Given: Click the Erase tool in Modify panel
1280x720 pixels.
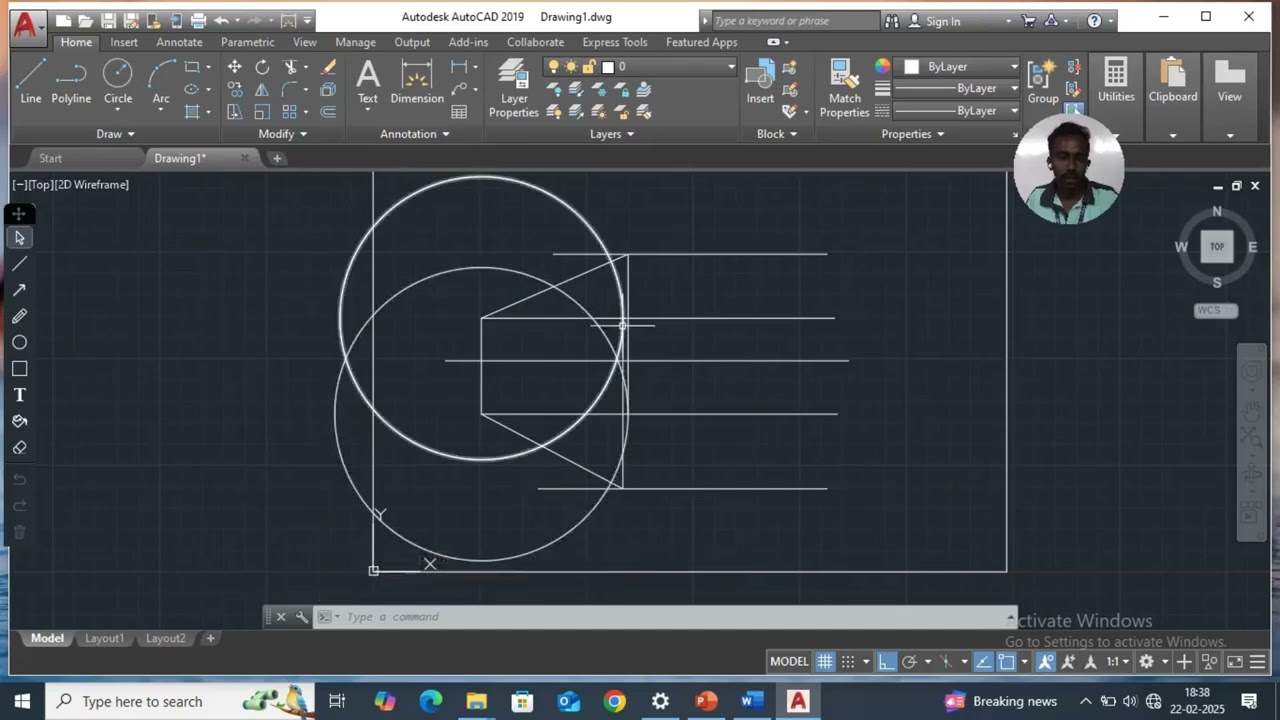Looking at the screenshot, I should click(328, 67).
